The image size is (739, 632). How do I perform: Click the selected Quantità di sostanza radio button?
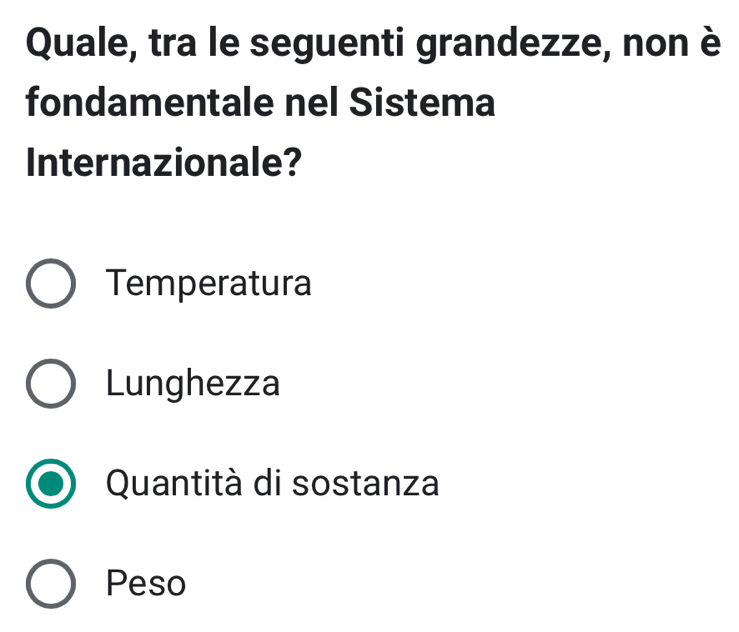point(50,484)
